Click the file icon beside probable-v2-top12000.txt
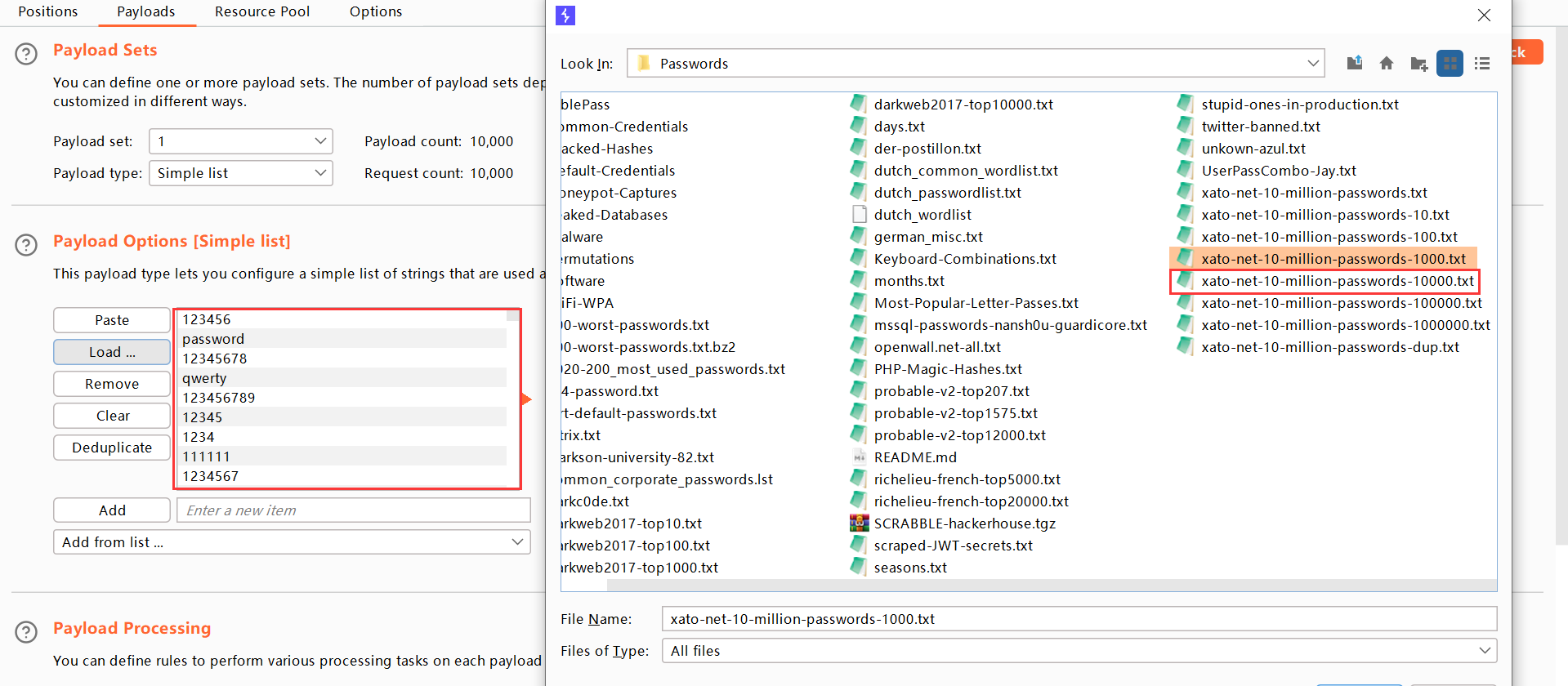Viewport: 1568px width, 686px height. 859,434
